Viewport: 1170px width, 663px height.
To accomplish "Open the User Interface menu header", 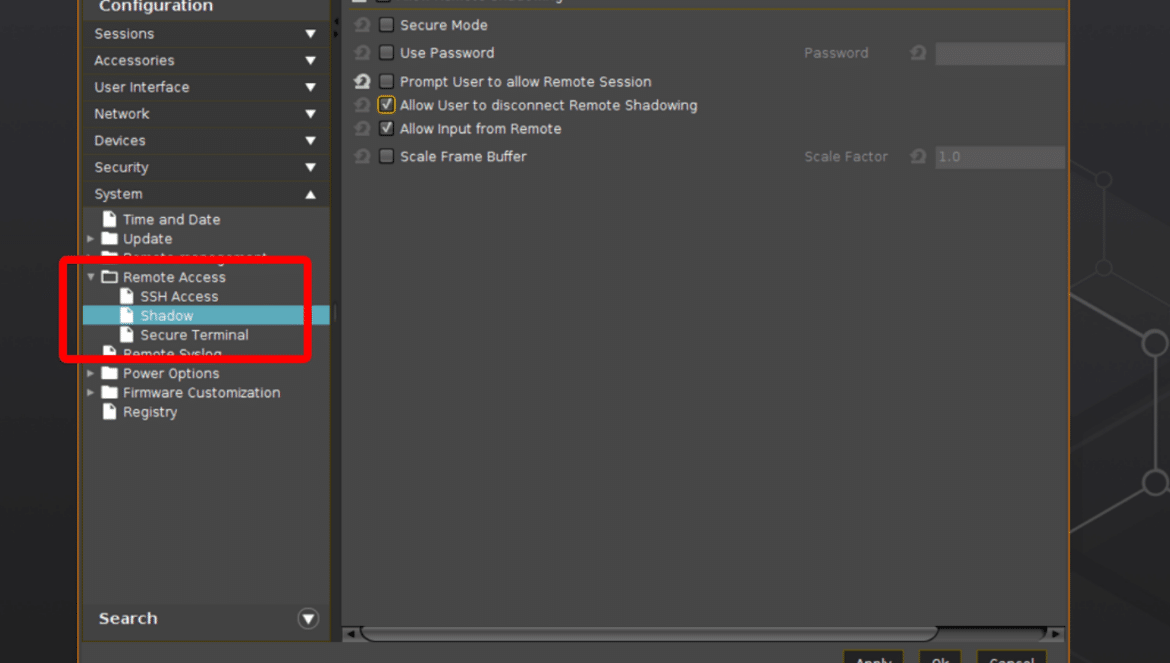I will [x=206, y=88].
